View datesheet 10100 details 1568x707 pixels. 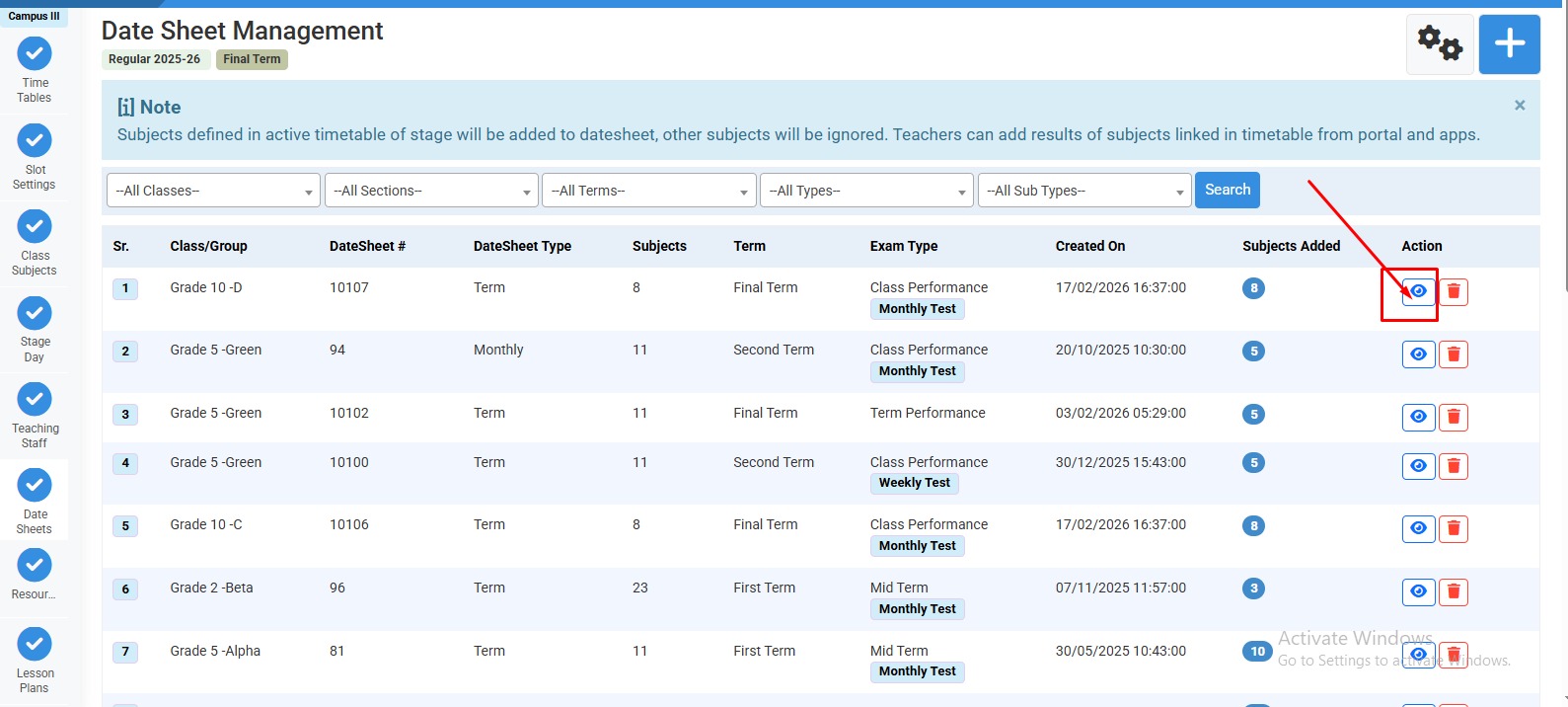[1418, 466]
